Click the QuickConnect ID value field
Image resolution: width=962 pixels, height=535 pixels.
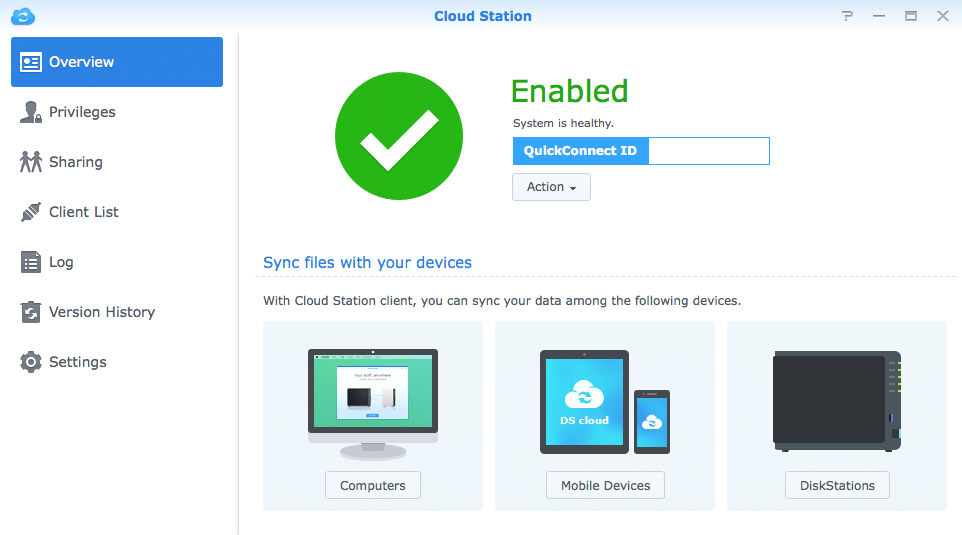coord(709,151)
